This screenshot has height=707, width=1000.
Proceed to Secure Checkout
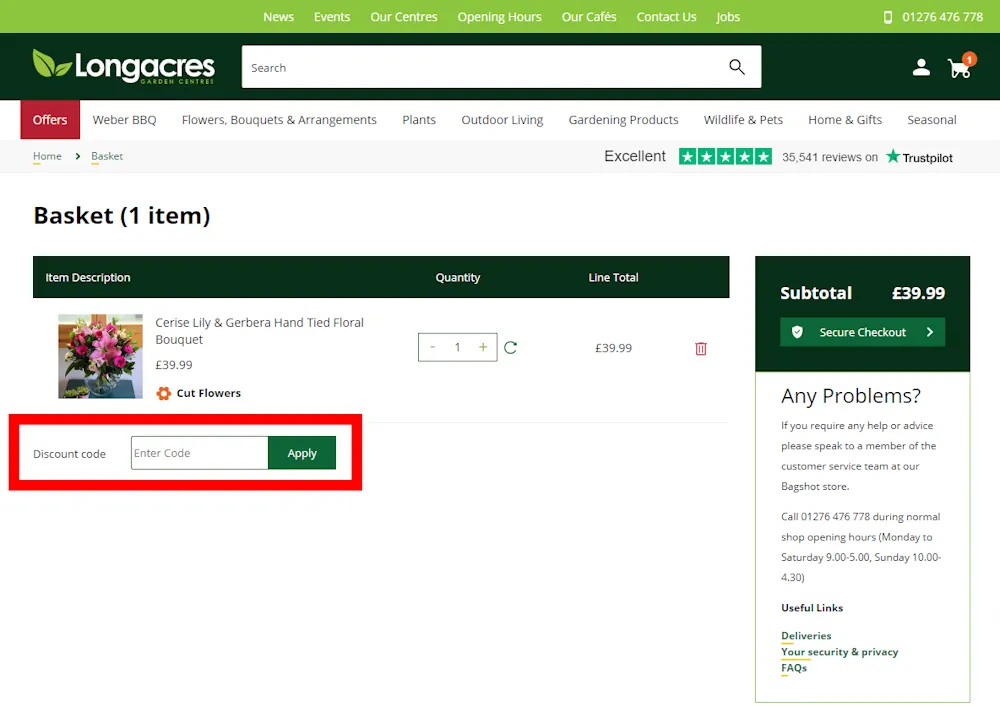(862, 332)
